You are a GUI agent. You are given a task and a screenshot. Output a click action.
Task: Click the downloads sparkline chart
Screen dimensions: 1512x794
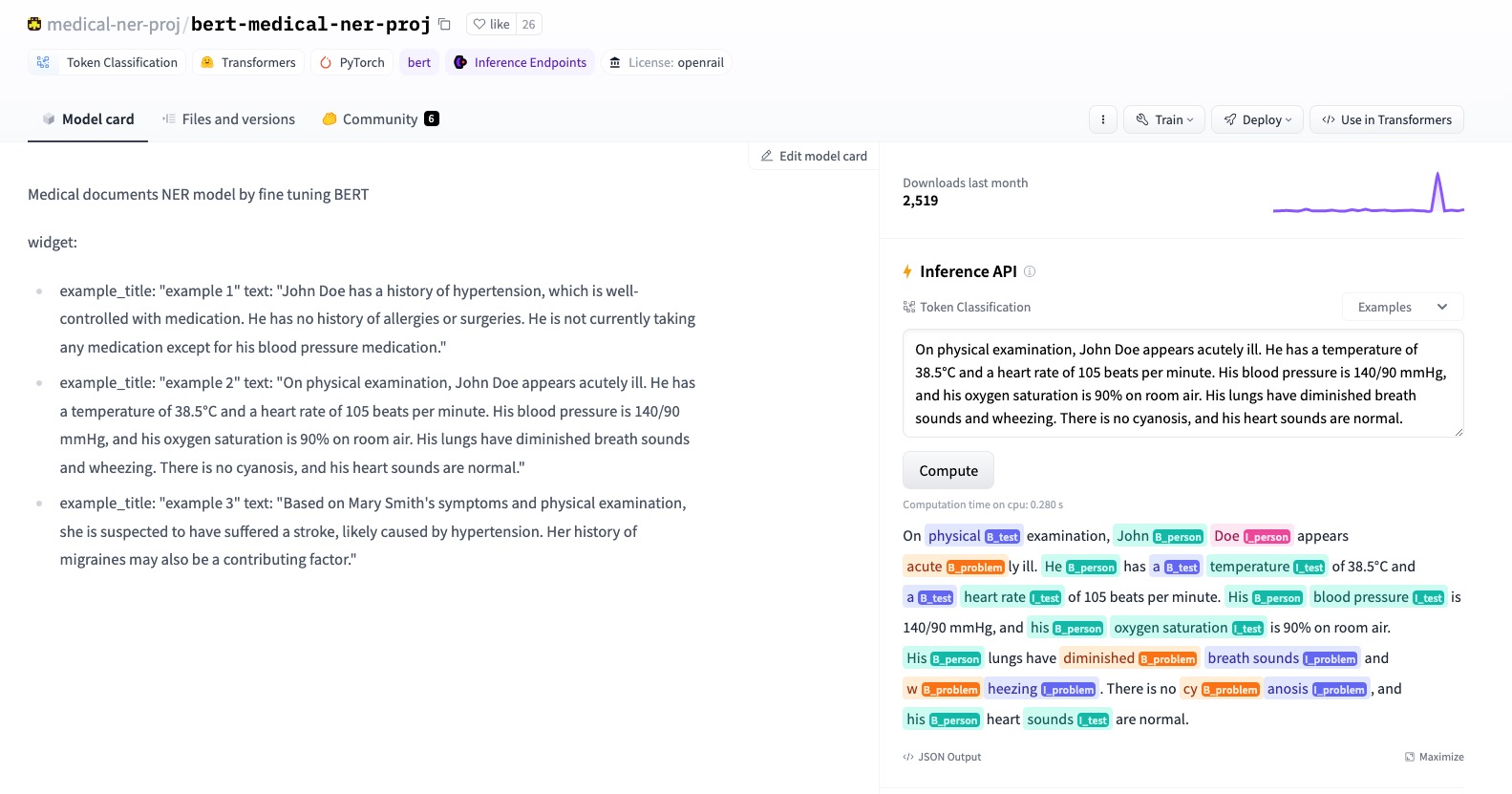click(1369, 193)
